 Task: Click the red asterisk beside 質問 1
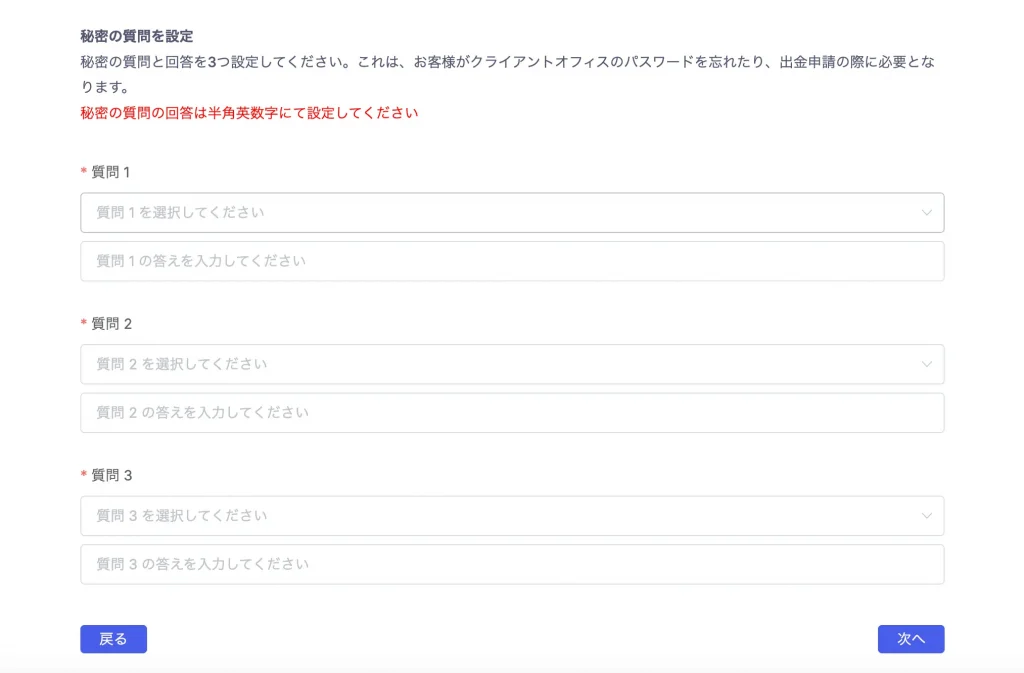point(84,171)
